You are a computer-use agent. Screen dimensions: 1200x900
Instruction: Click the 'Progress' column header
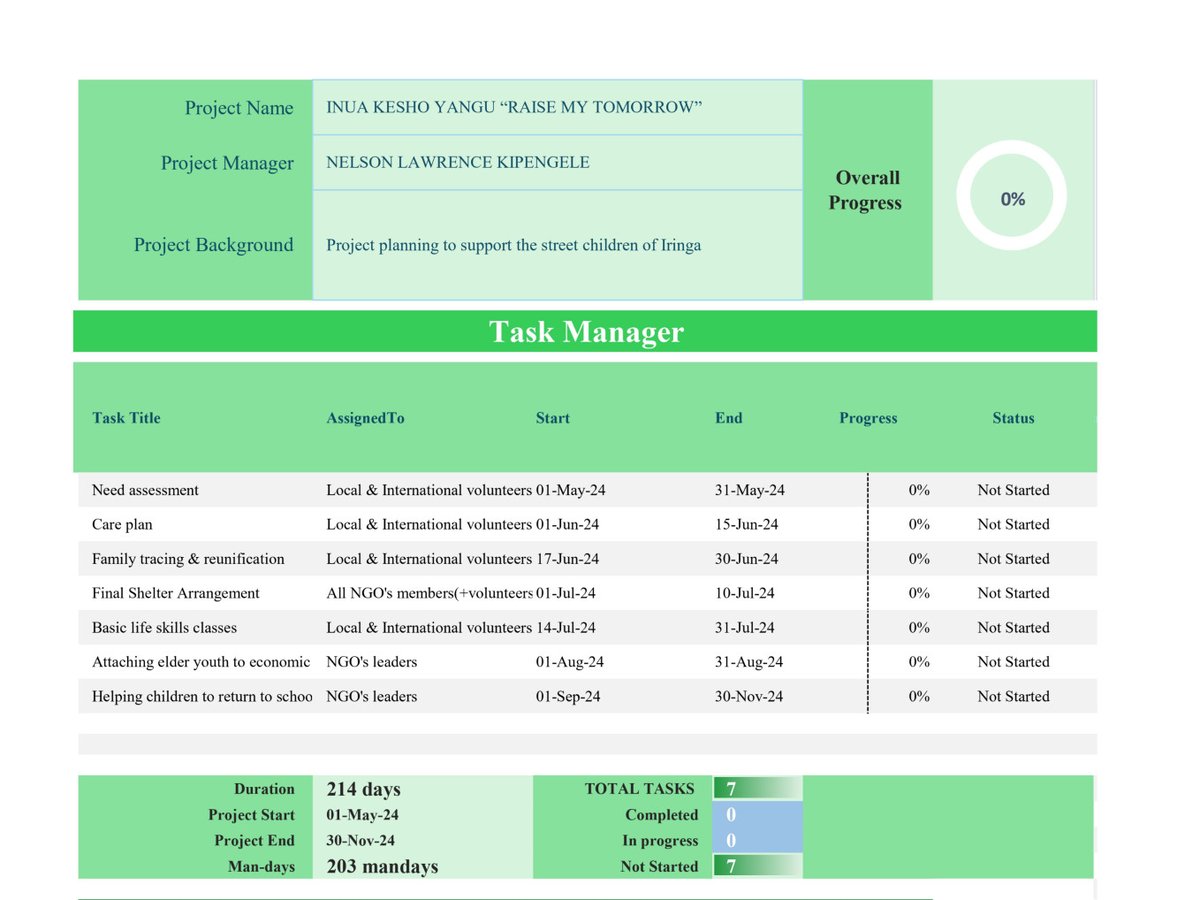pos(868,418)
